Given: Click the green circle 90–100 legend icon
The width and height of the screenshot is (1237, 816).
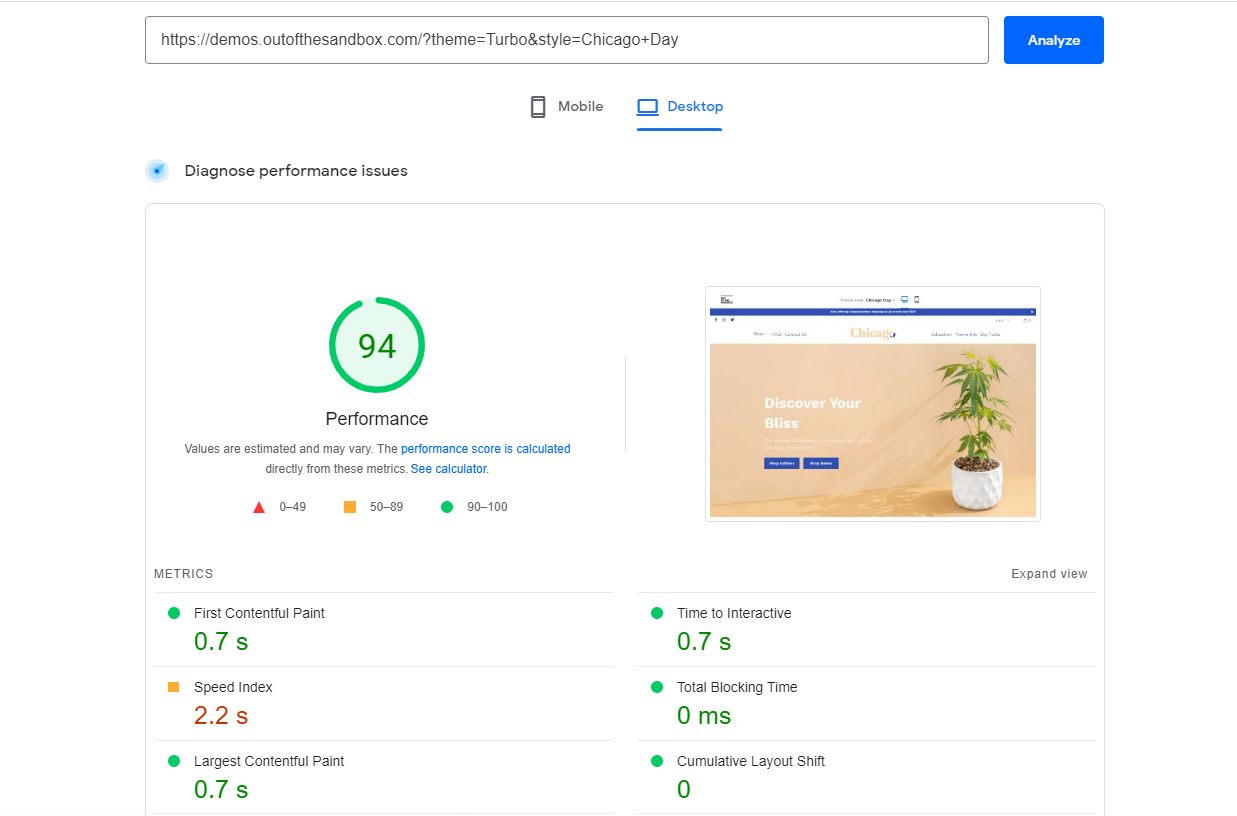Looking at the screenshot, I should tap(447, 507).
